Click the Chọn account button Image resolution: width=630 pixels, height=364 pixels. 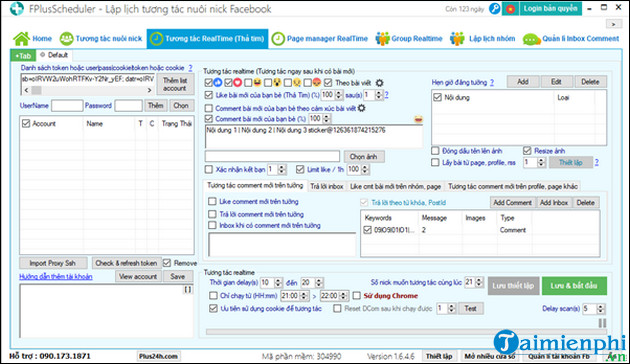click(181, 106)
